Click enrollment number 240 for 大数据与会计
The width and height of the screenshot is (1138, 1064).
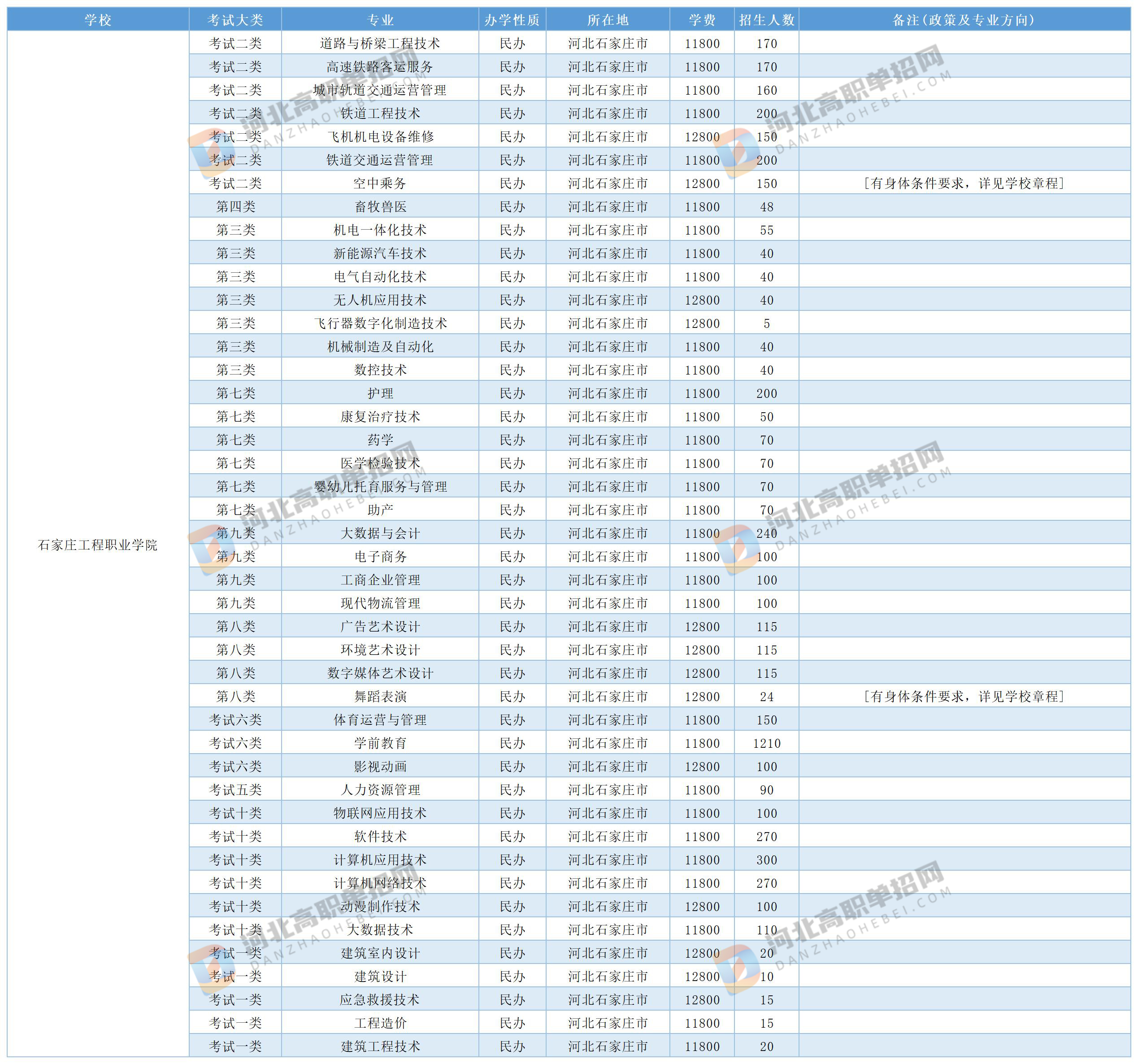coord(767,533)
